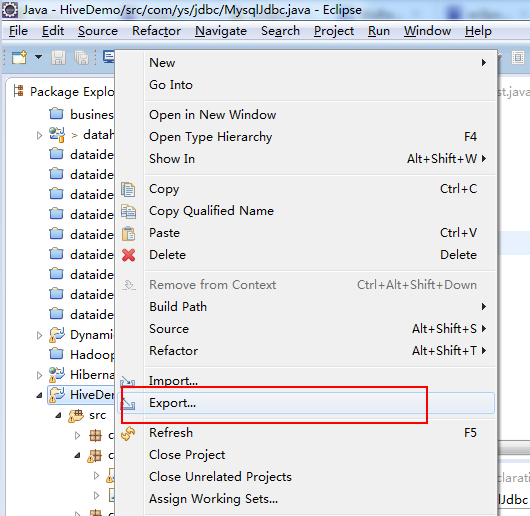Open the Project menu
Image resolution: width=530 pixels, height=516 pixels.
tap(334, 31)
